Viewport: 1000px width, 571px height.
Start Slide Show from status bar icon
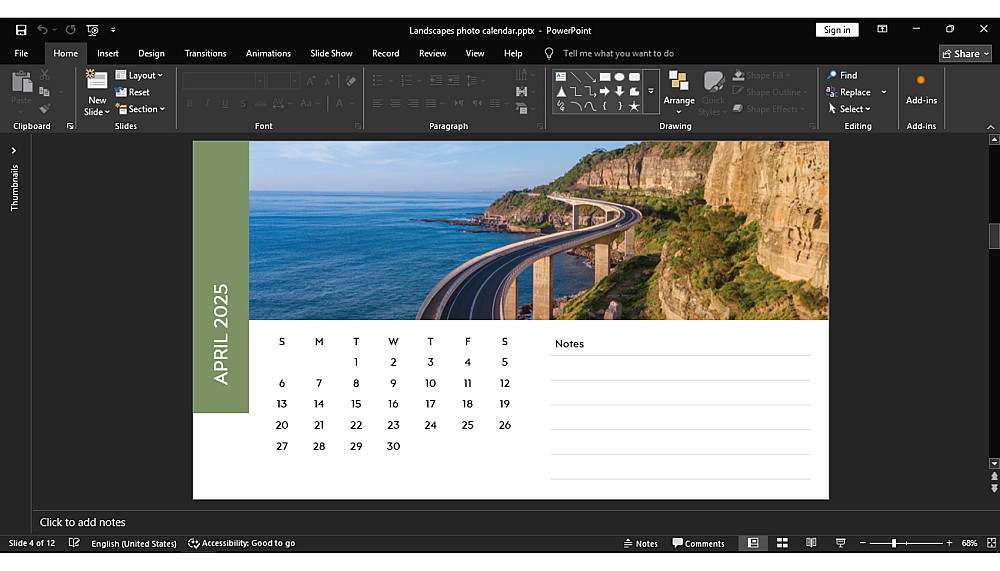(x=841, y=543)
